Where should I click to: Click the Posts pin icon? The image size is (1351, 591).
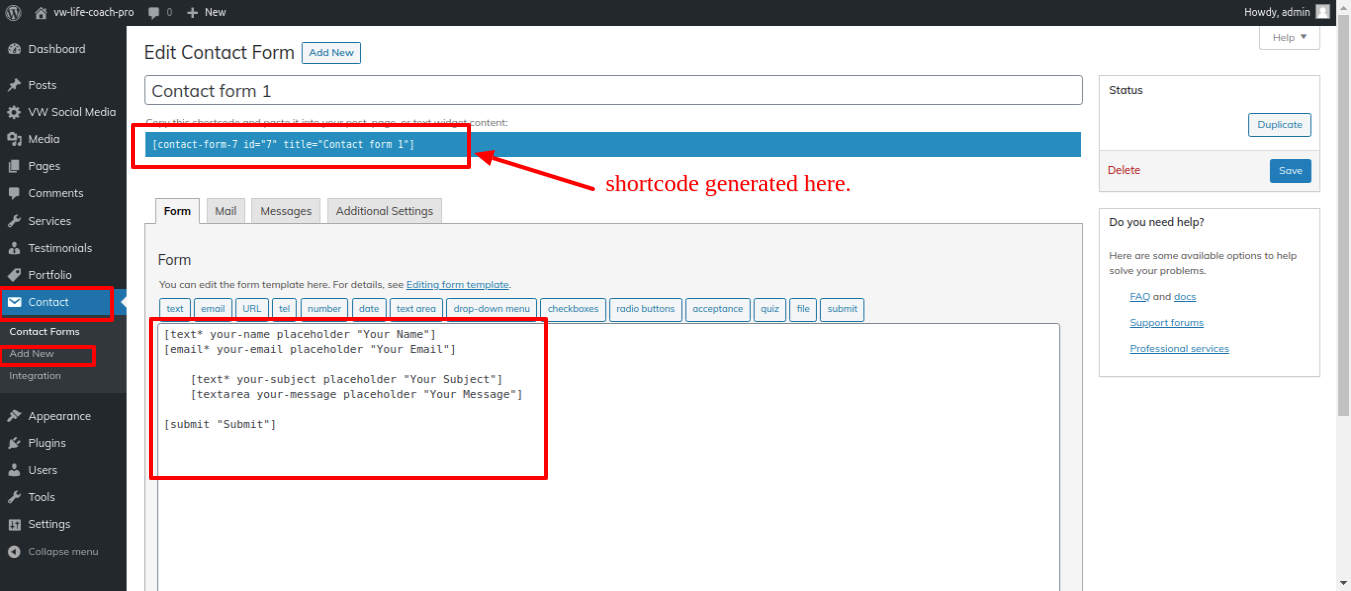(x=14, y=85)
